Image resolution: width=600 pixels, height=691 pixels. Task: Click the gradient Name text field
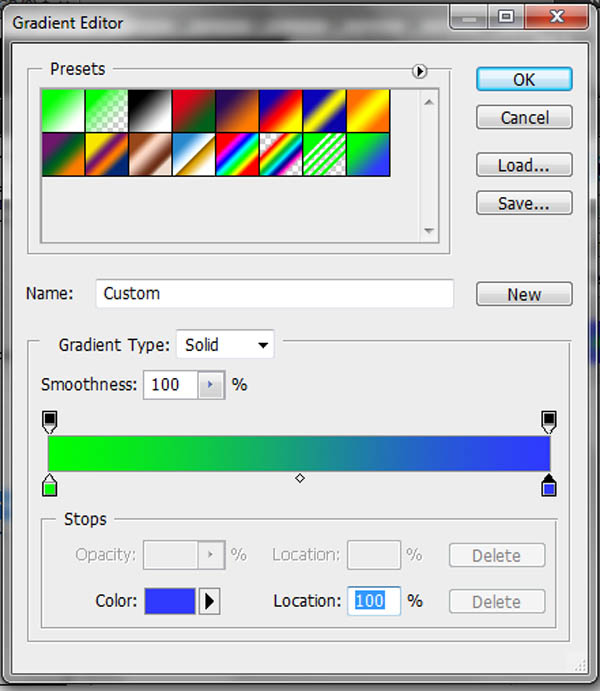pos(275,294)
